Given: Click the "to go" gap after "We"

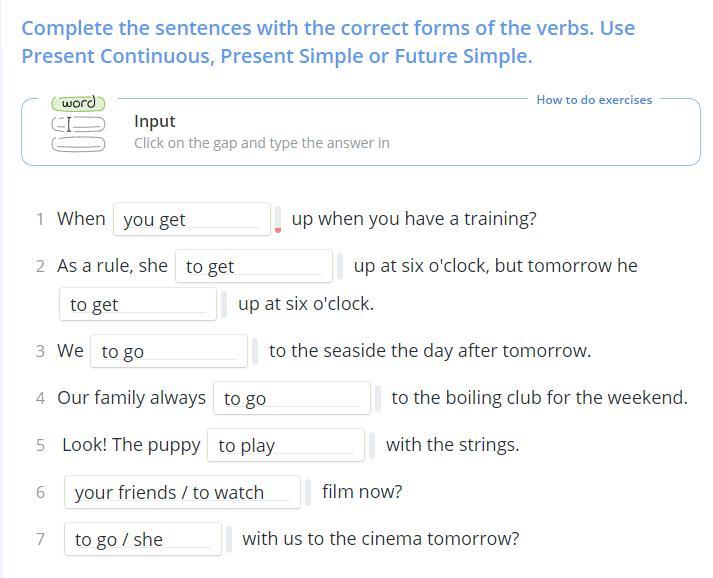Looking at the screenshot, I should point(169,351).
